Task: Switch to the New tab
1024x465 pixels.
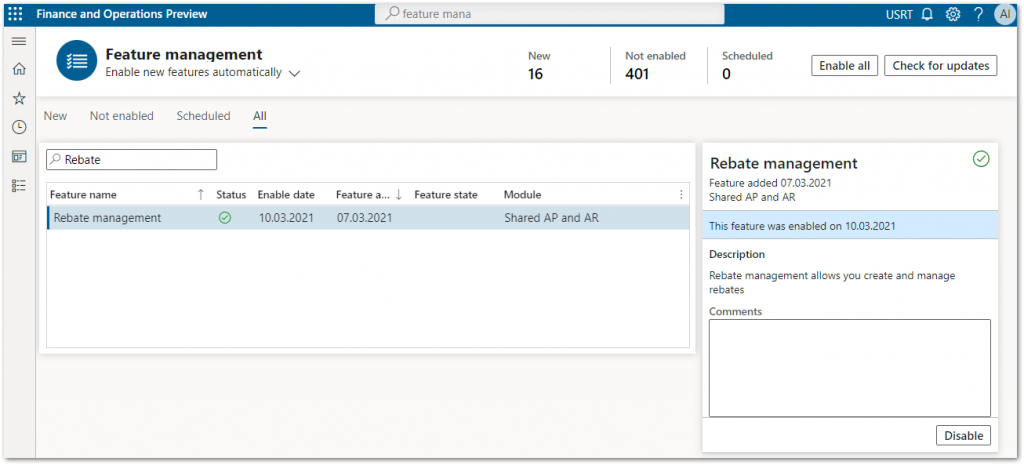Action: (x=56, y=116)
